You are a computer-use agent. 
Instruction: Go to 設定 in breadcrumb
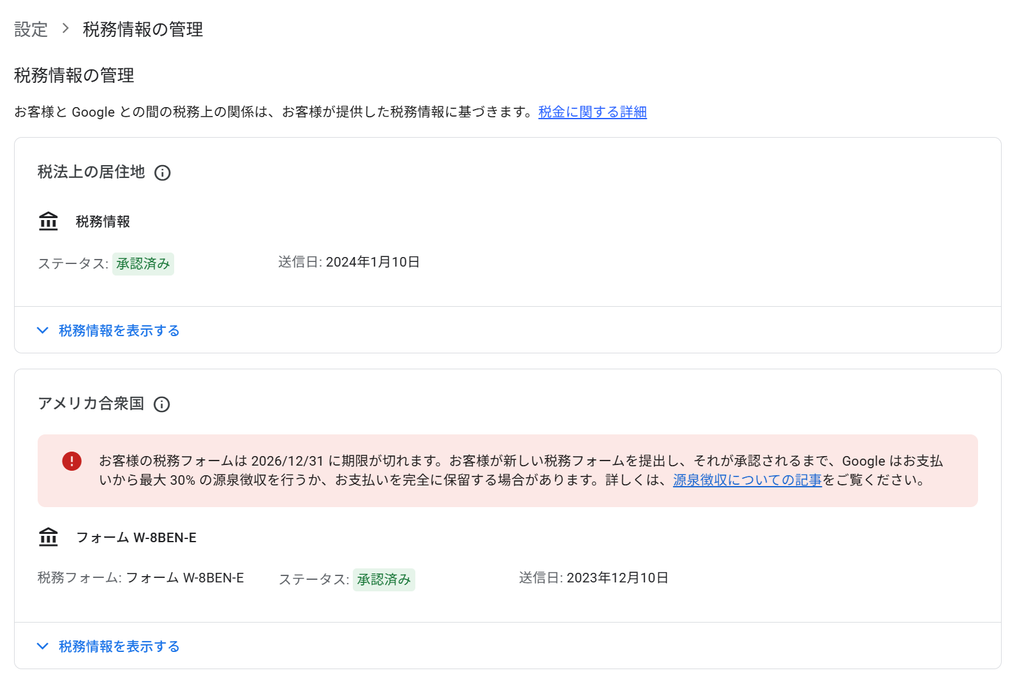[31, 29]
